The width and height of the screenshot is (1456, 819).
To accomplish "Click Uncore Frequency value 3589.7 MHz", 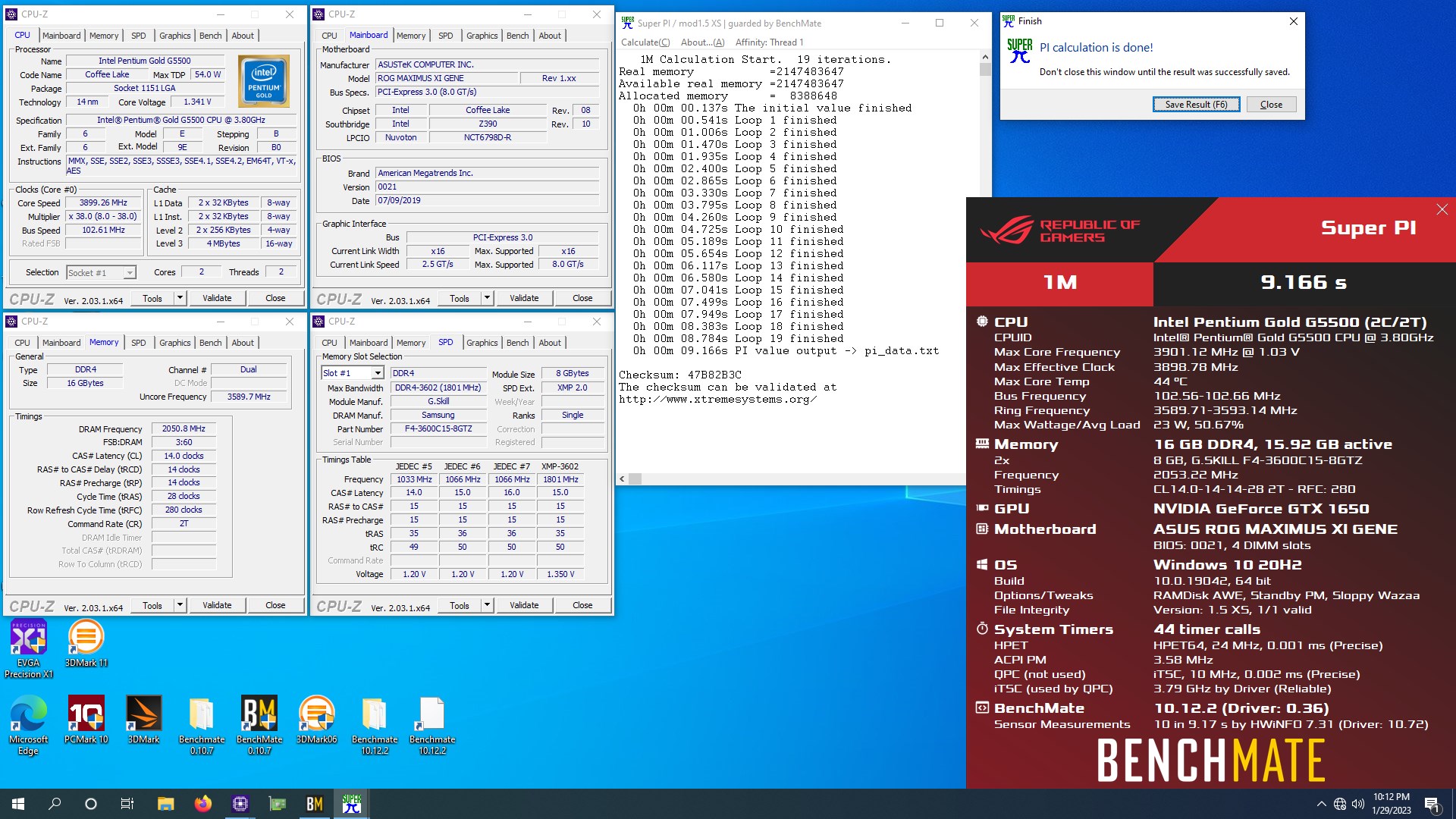I will click(249, 397).
